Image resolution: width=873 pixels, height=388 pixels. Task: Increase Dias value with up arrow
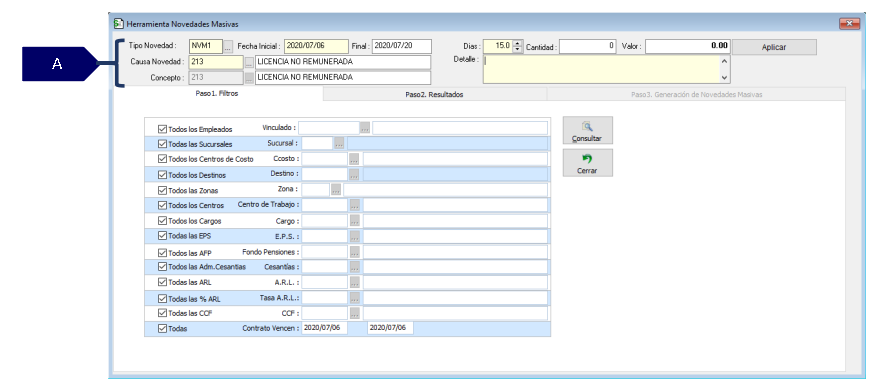point(518,43)
